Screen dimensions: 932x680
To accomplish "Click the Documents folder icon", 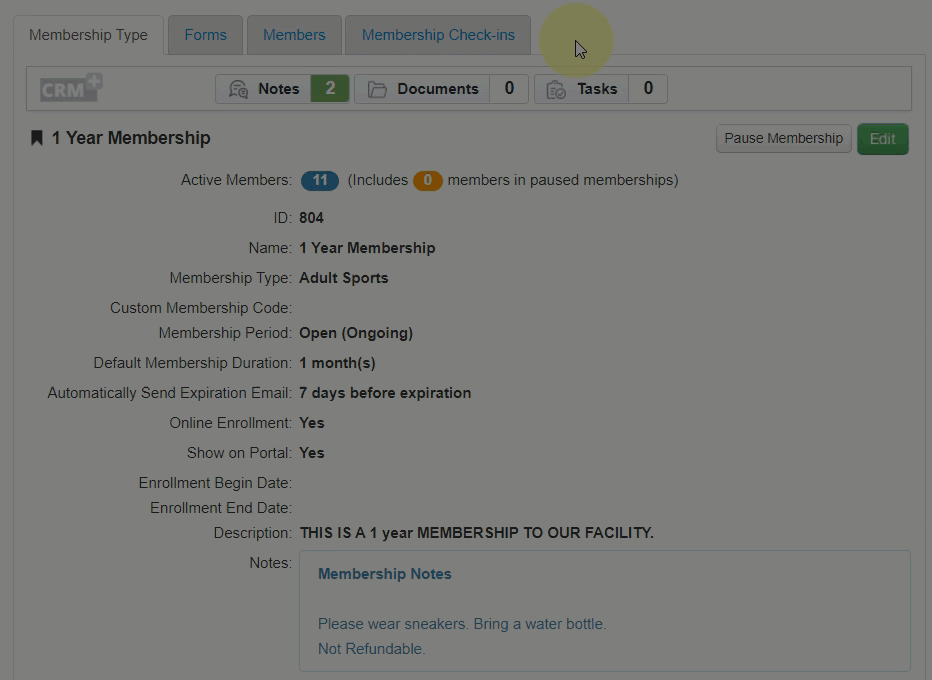I will (377, 89).
